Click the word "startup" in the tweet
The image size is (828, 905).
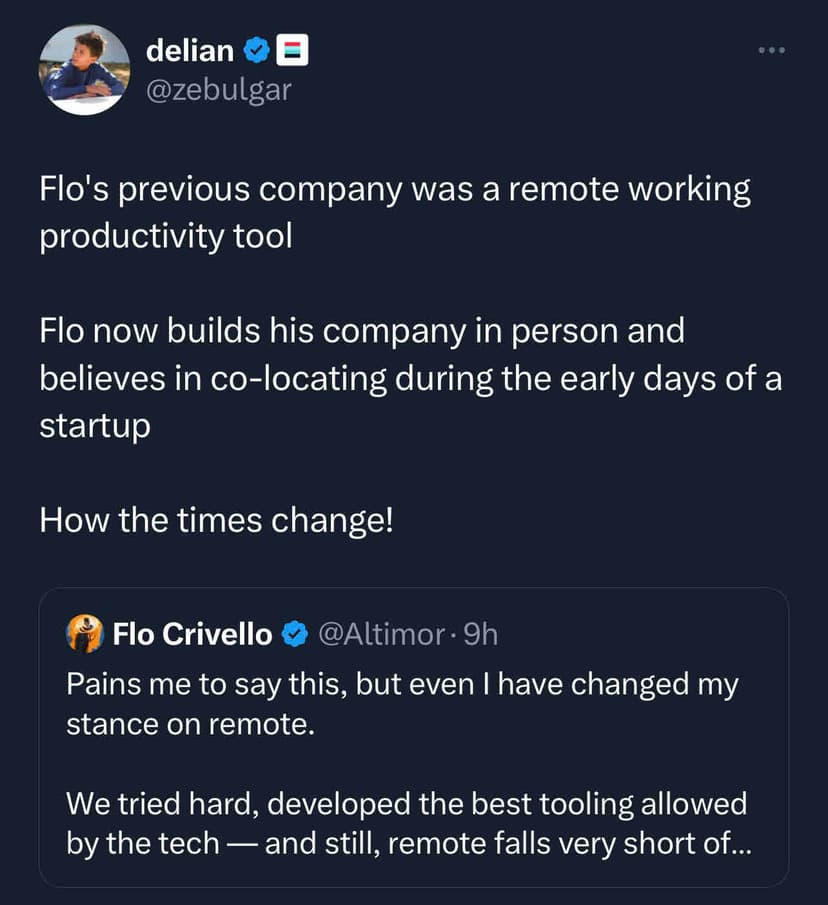[95, 425]
